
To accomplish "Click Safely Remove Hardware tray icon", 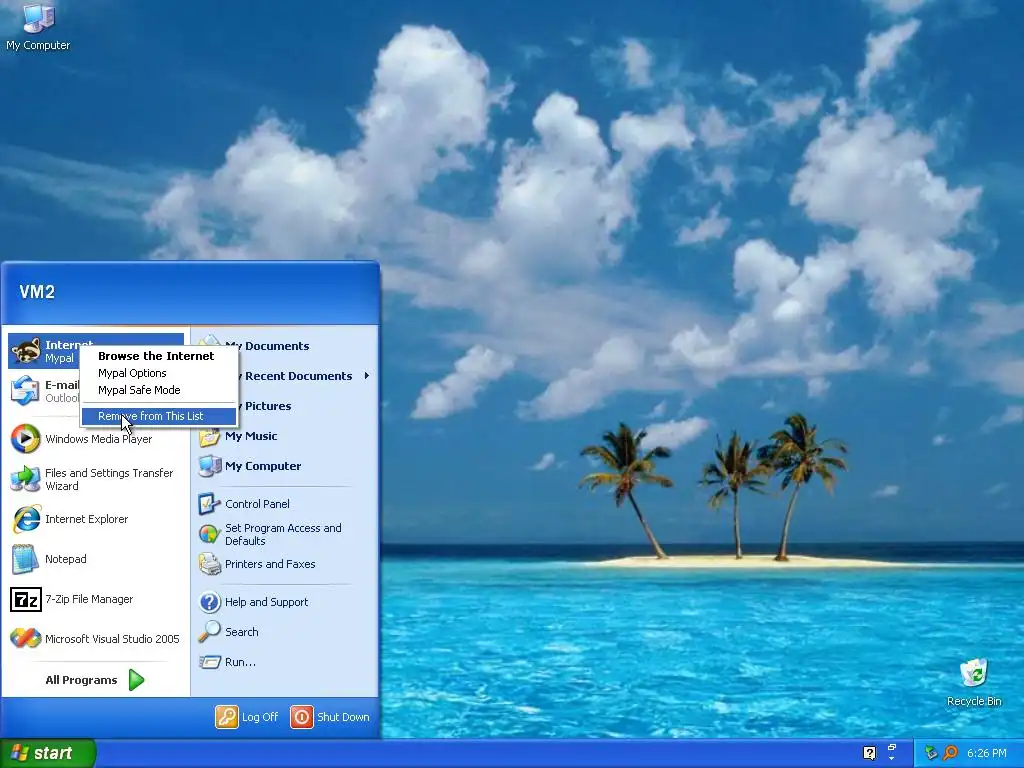I will [x=931, y=753].
